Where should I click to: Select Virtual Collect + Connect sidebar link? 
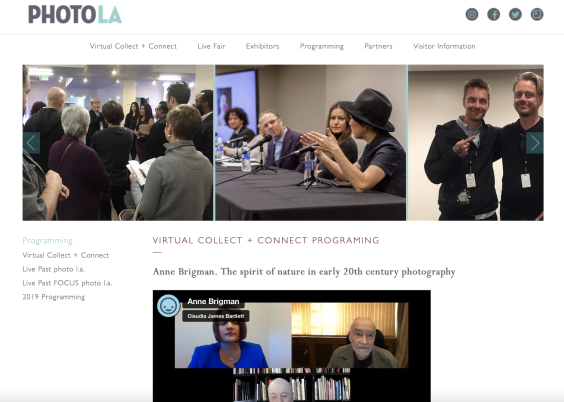point(65,255)
